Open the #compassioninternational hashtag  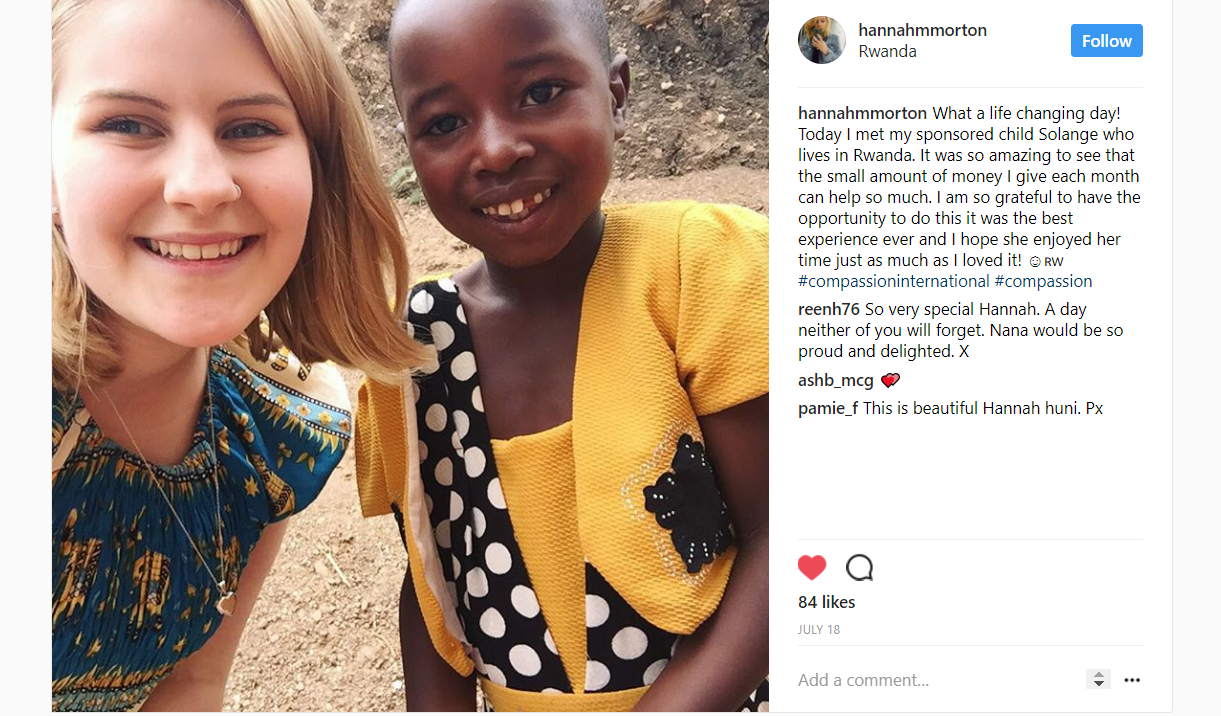coord(894,281)
